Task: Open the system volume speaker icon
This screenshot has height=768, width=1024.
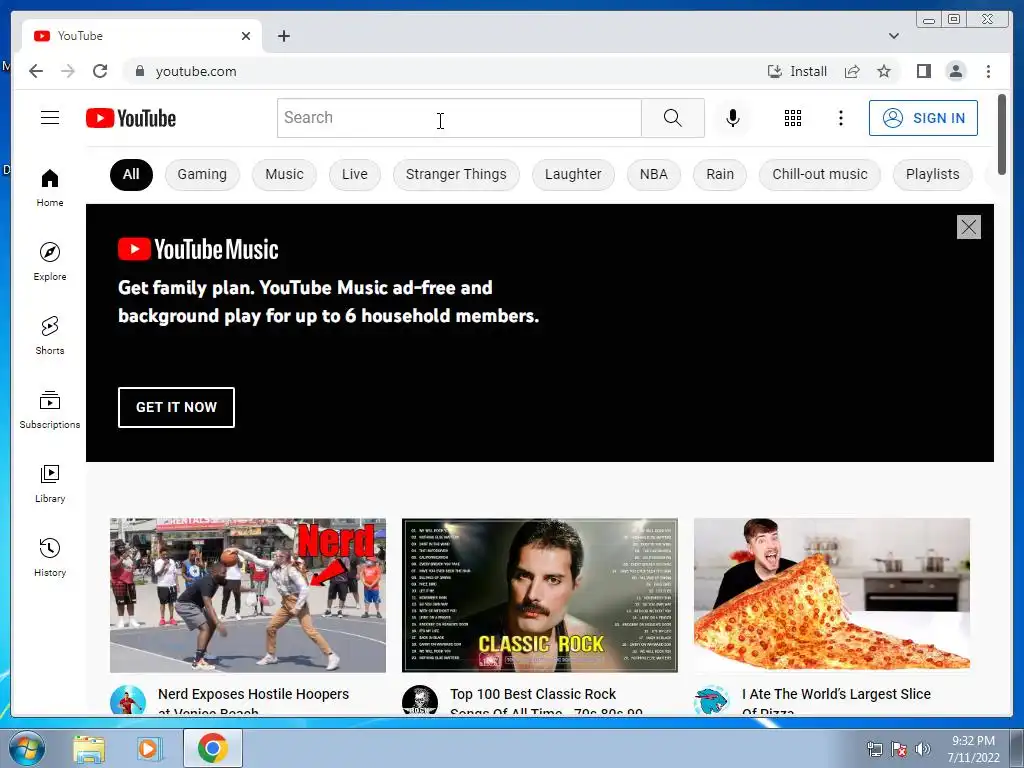Action: (x=923, y=749)
